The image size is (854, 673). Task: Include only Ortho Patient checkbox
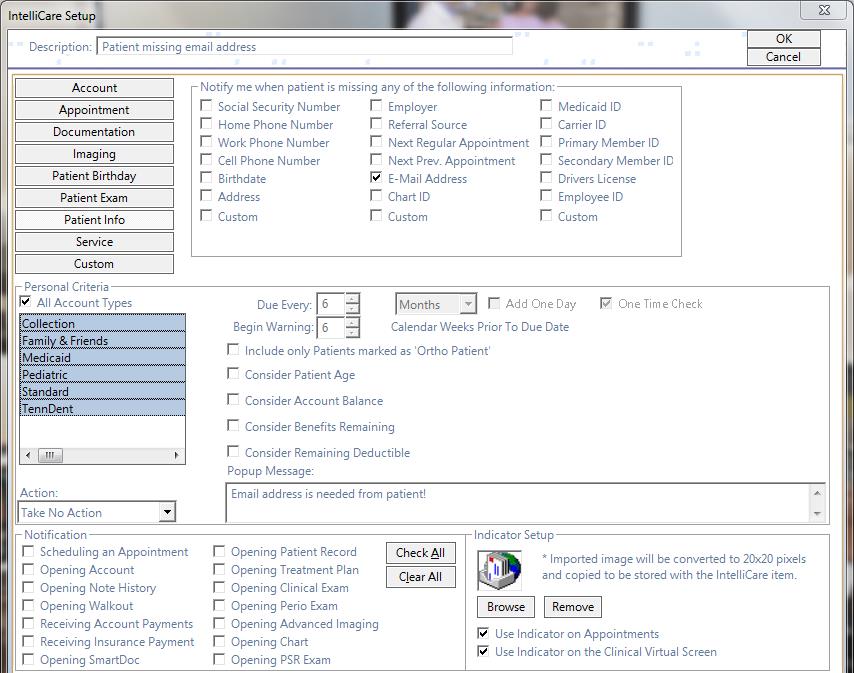(233, 350)
